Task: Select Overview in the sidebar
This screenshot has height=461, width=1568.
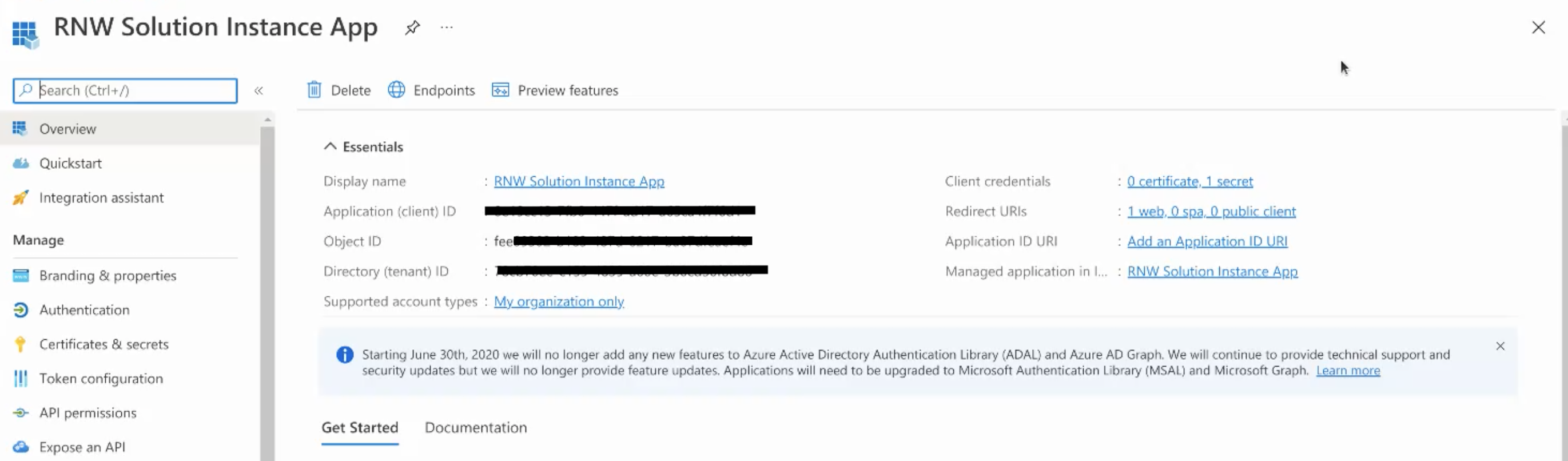Action: pyautogui.click(x=130, y=129)
